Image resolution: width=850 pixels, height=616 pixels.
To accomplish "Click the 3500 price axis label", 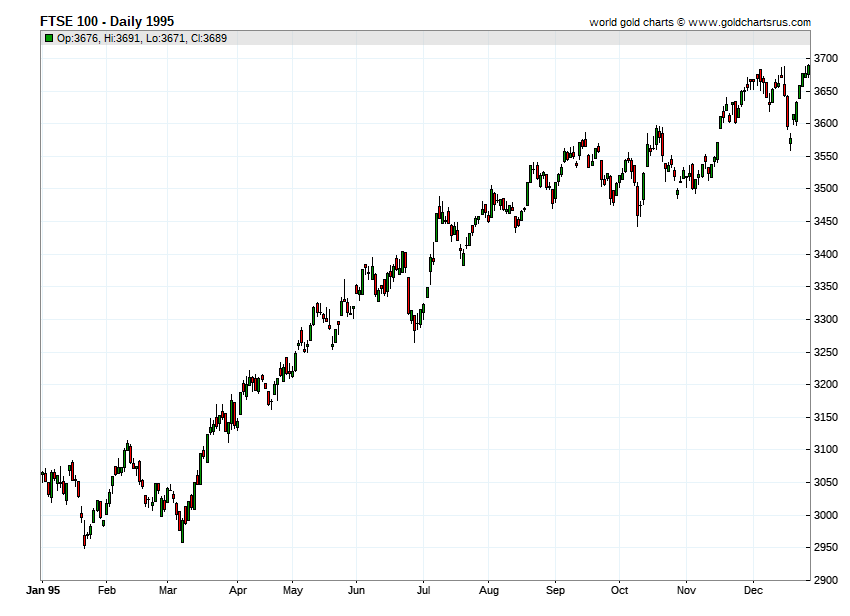I will pos(825,189).
